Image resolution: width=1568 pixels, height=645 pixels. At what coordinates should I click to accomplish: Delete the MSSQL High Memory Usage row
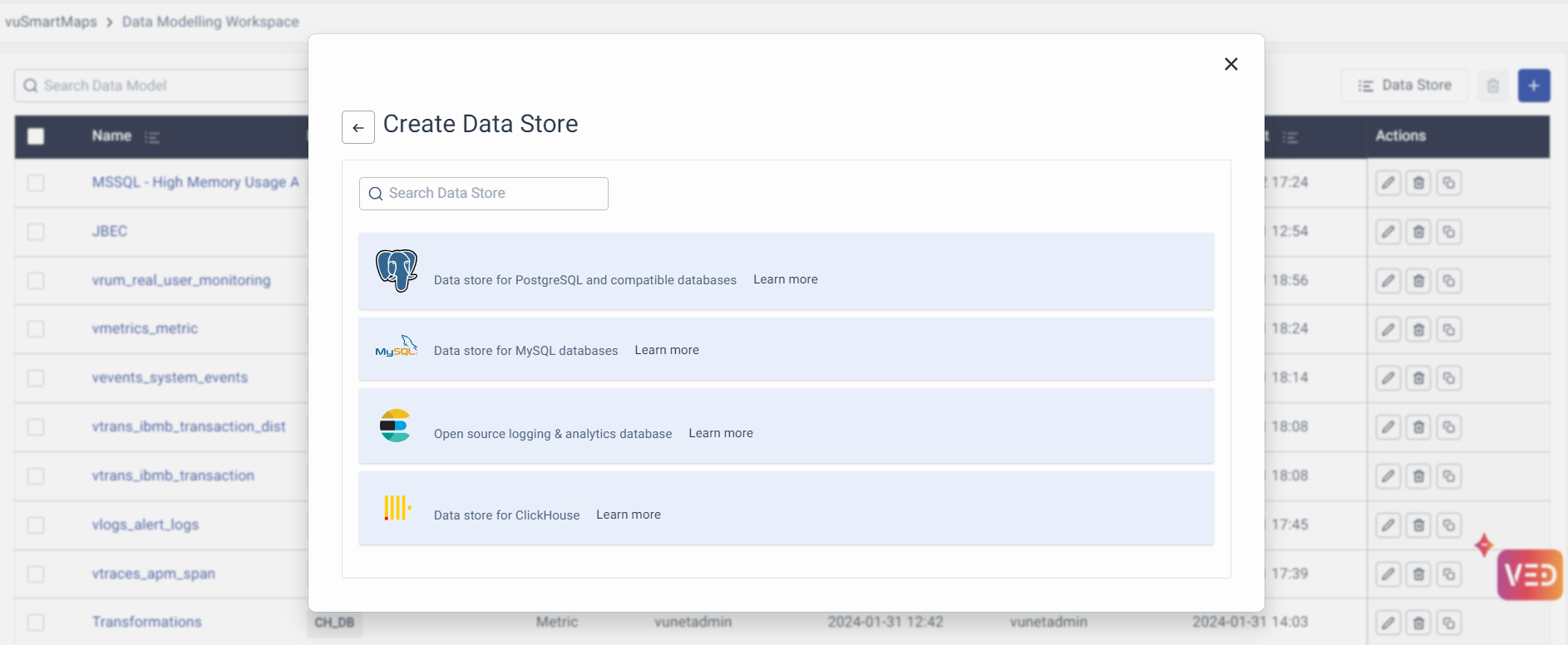pyautogui.click(x=1418, y=183)
